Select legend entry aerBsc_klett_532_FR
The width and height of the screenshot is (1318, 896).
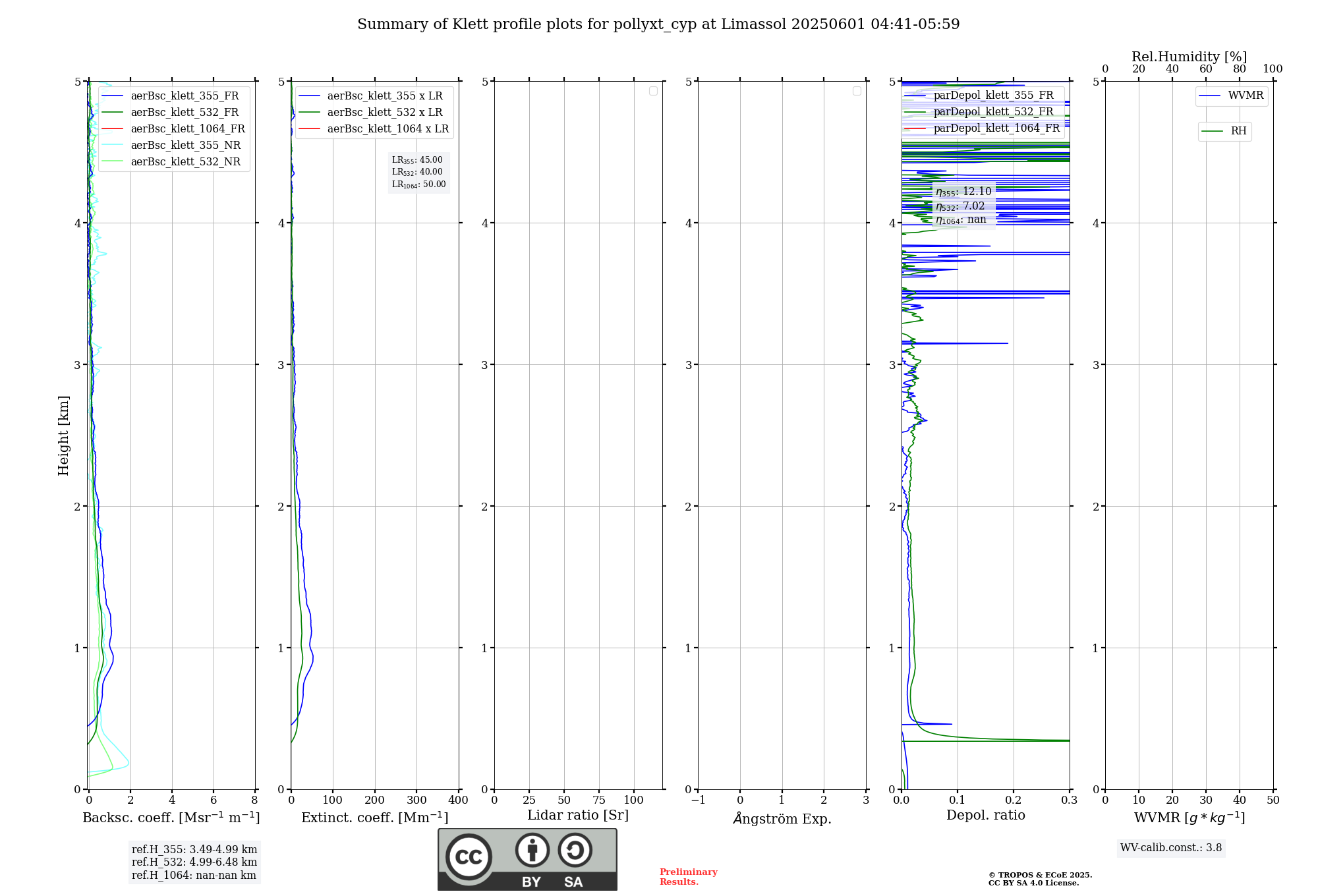coord(173,113)
